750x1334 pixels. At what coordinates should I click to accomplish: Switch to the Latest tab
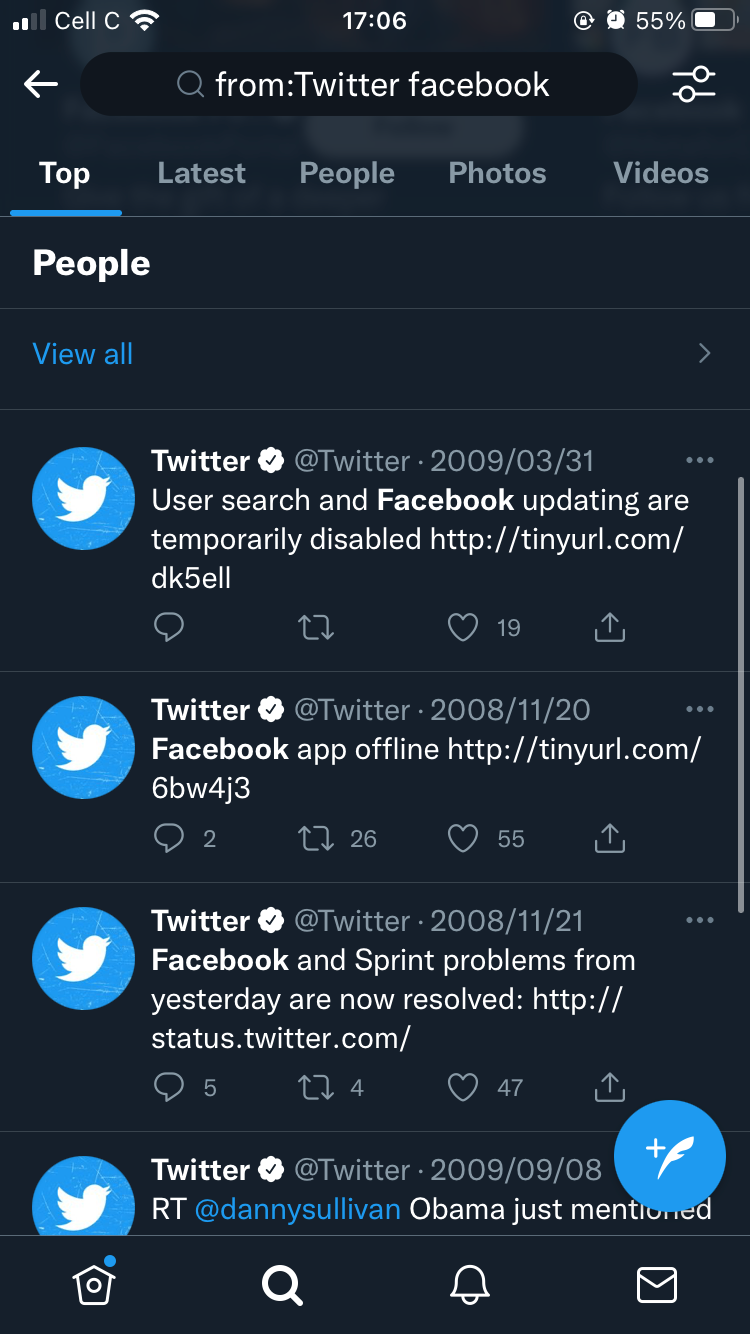(x=201, y=172)
